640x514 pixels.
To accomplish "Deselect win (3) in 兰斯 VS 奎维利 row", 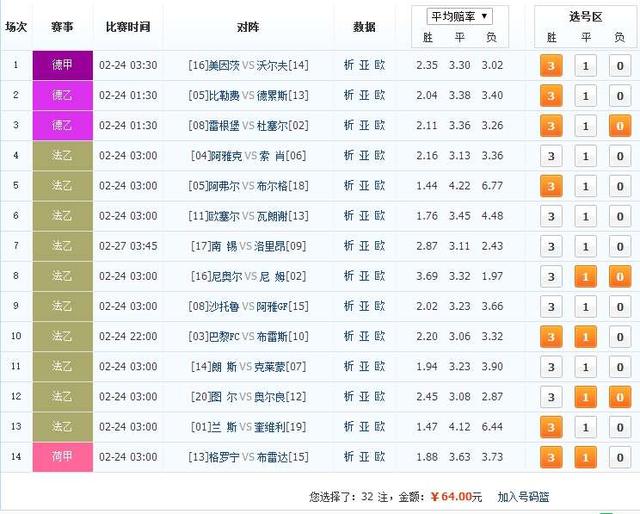I will tap(550, 426).
